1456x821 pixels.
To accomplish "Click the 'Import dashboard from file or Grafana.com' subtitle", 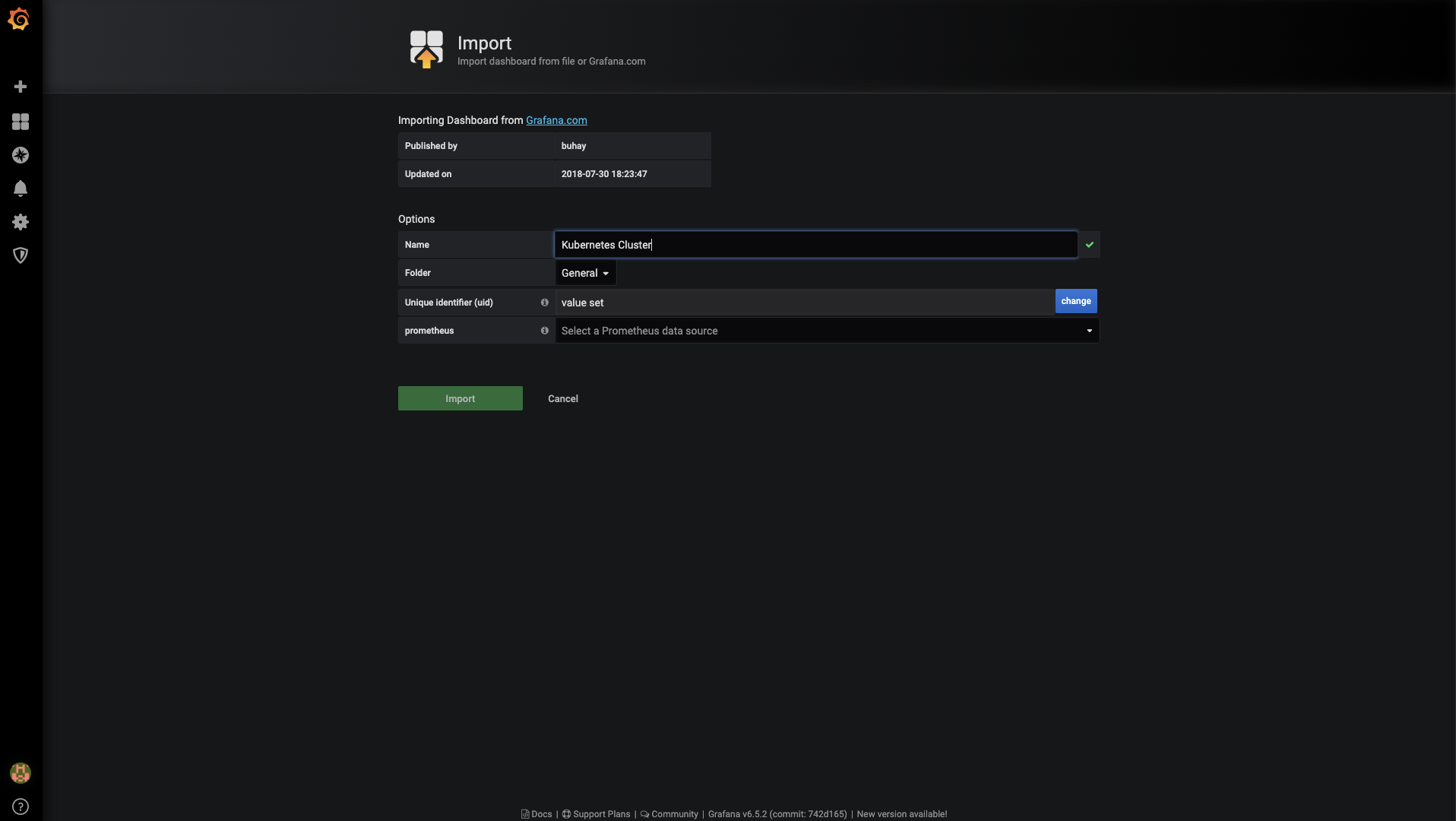I will tap(551, 62).
